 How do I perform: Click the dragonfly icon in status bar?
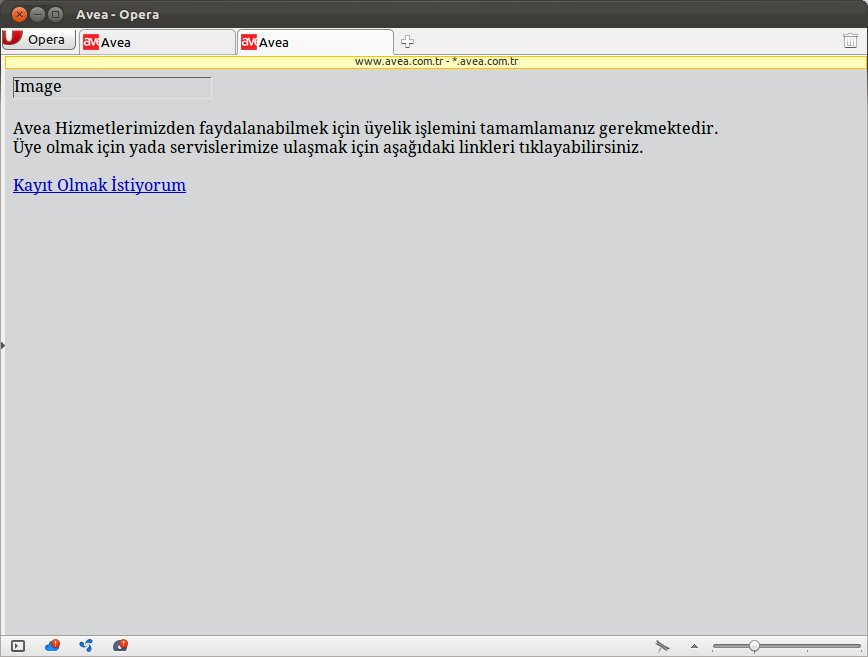click(x=662, y=646)
